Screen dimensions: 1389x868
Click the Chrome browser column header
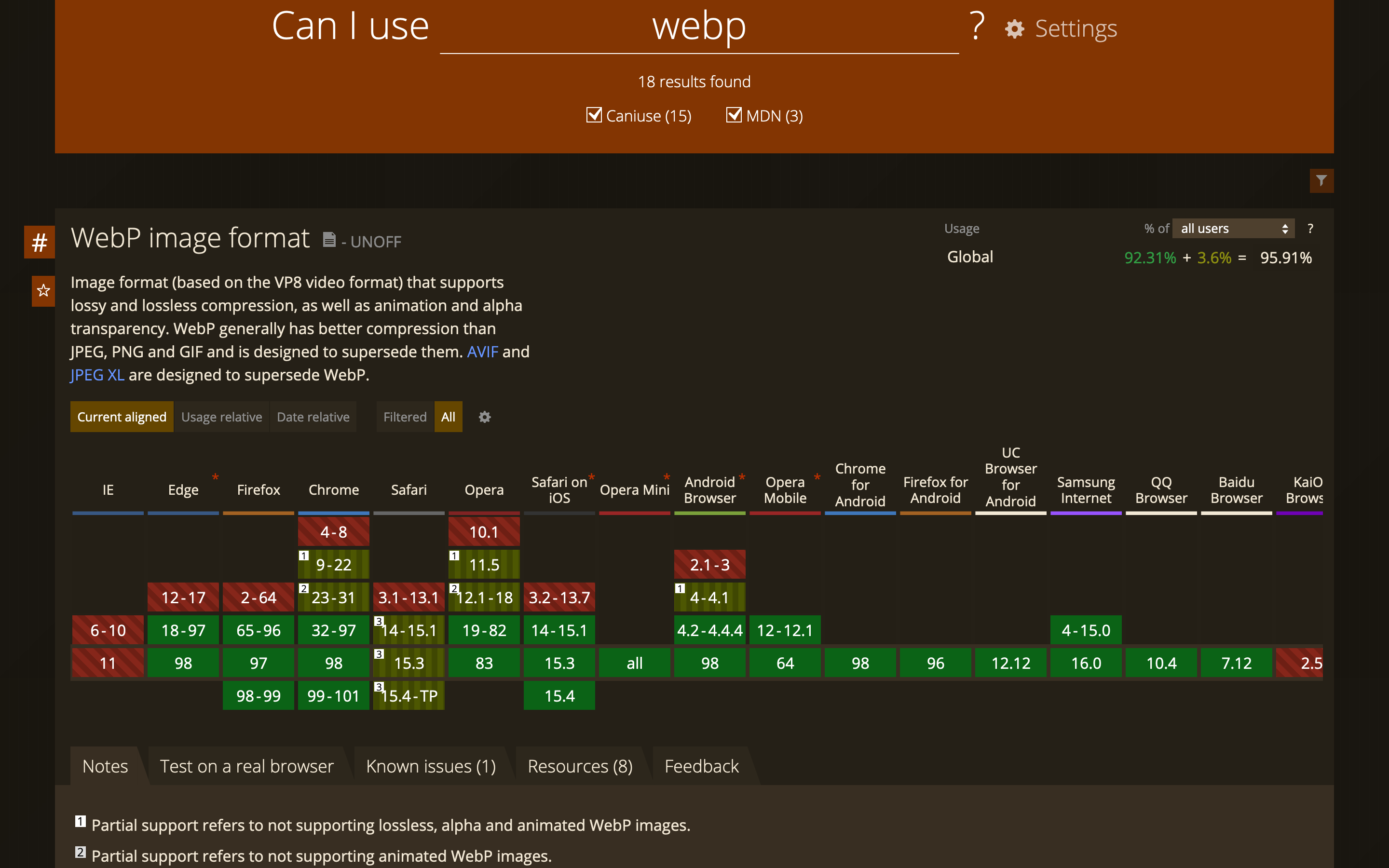[x=333, y=489]
